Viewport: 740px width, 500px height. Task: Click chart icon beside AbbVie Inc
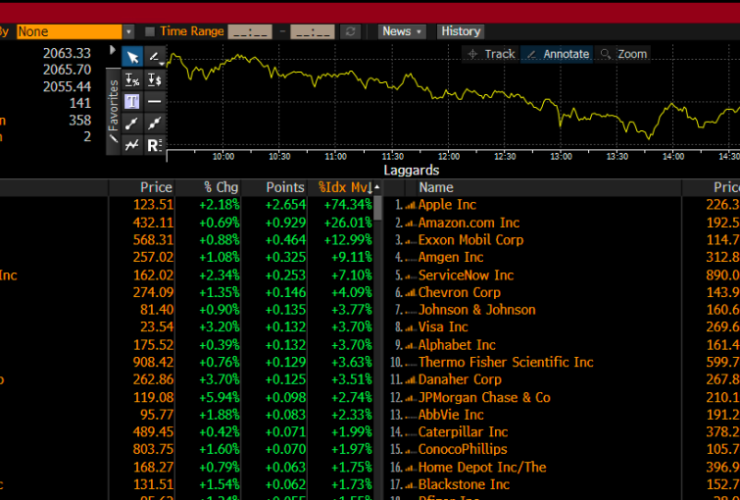[x=410, y=415]
